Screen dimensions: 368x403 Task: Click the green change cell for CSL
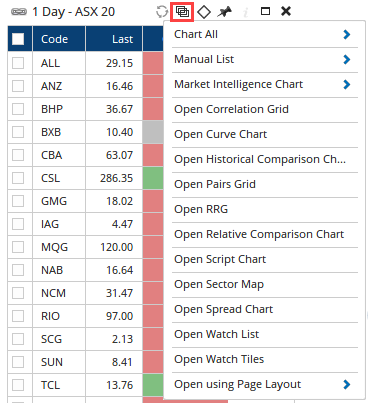(153, 178)
